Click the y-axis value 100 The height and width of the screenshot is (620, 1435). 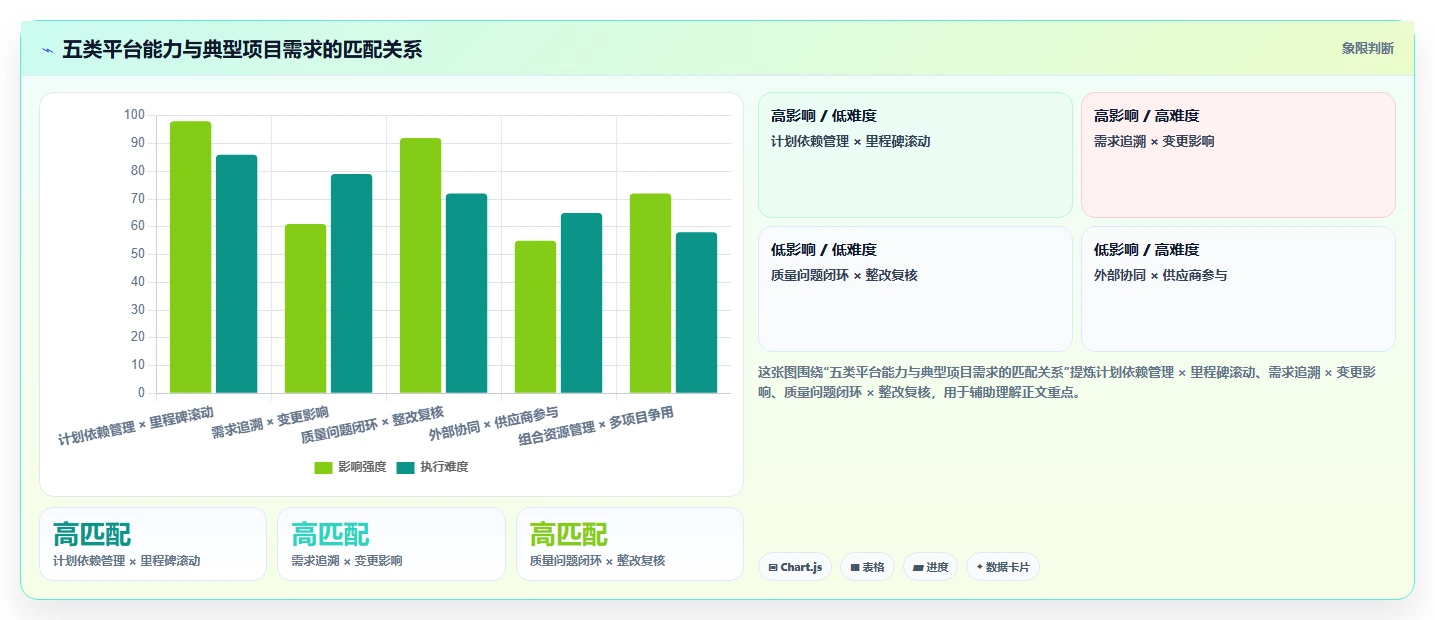coord(134,115)
